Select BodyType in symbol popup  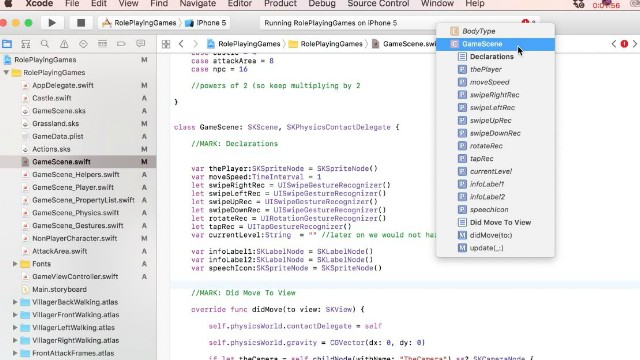coord(495,31)
